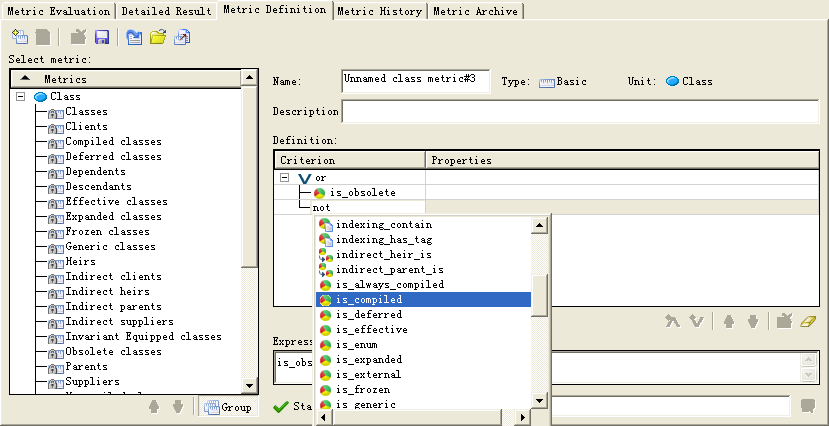Click the Name field with Unnamed class metric#3
Image resolution: width=829 pixels, height=426 pixels.
[416, 81]
